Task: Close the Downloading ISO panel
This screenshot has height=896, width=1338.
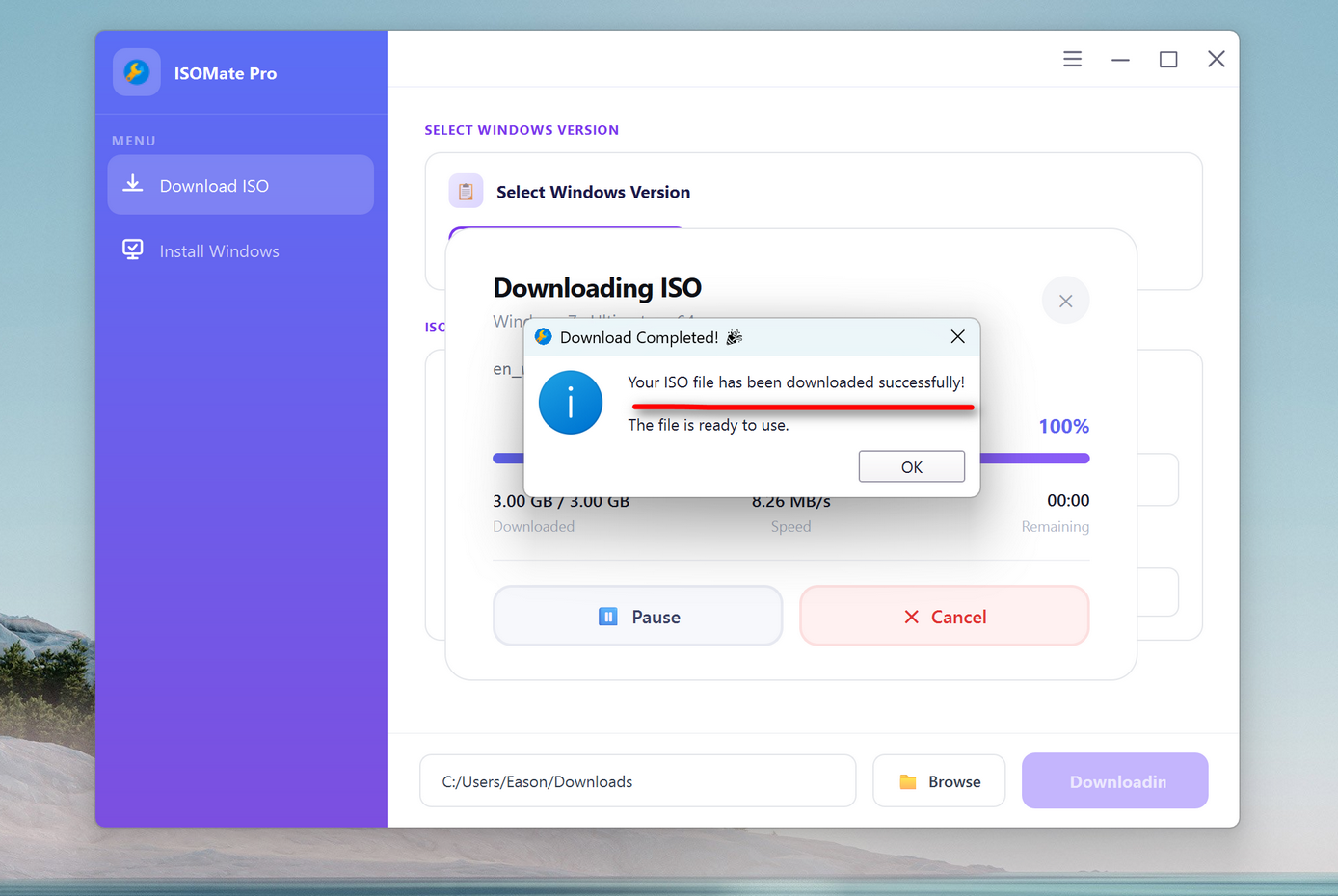Action: tap(1065, 301)
